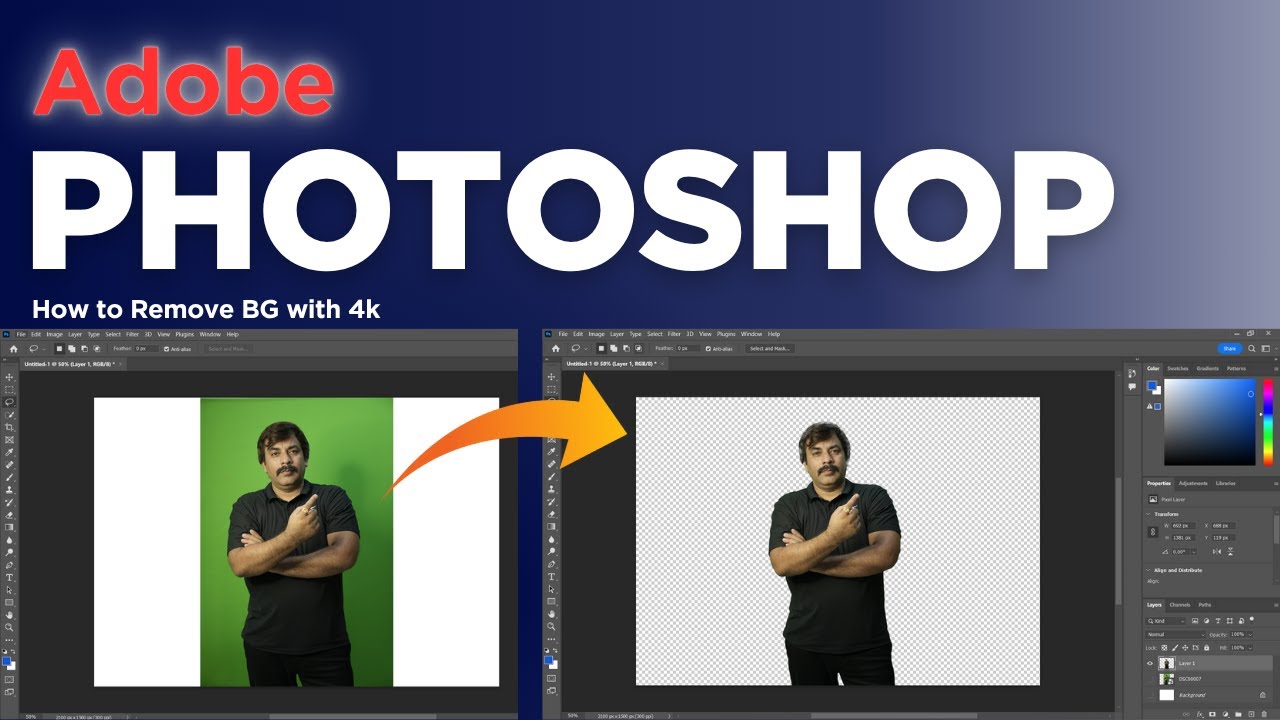Select the Pen tool in left window

pos(9,565)
